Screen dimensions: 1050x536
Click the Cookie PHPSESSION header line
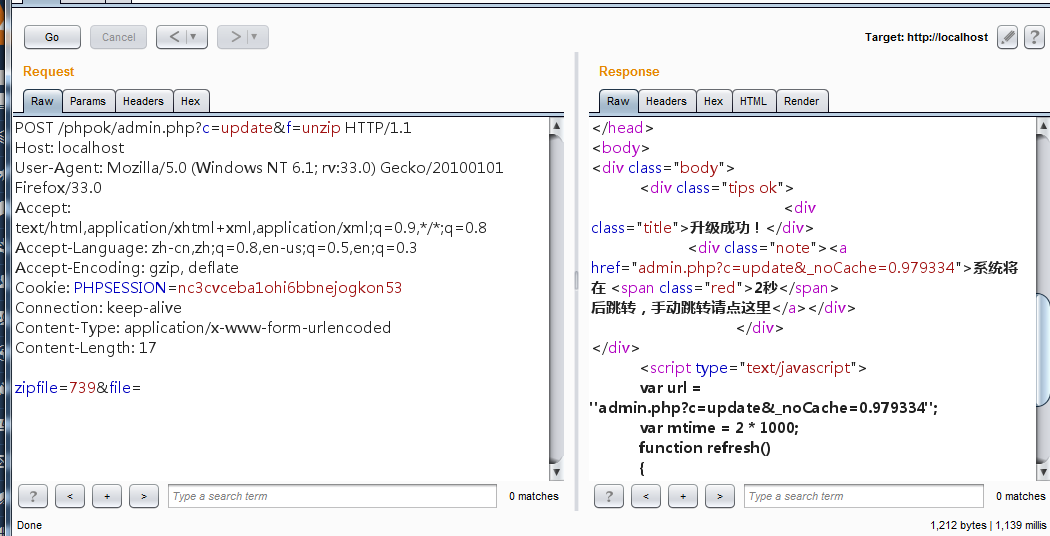pyautogui.click(x=208, y=288)
